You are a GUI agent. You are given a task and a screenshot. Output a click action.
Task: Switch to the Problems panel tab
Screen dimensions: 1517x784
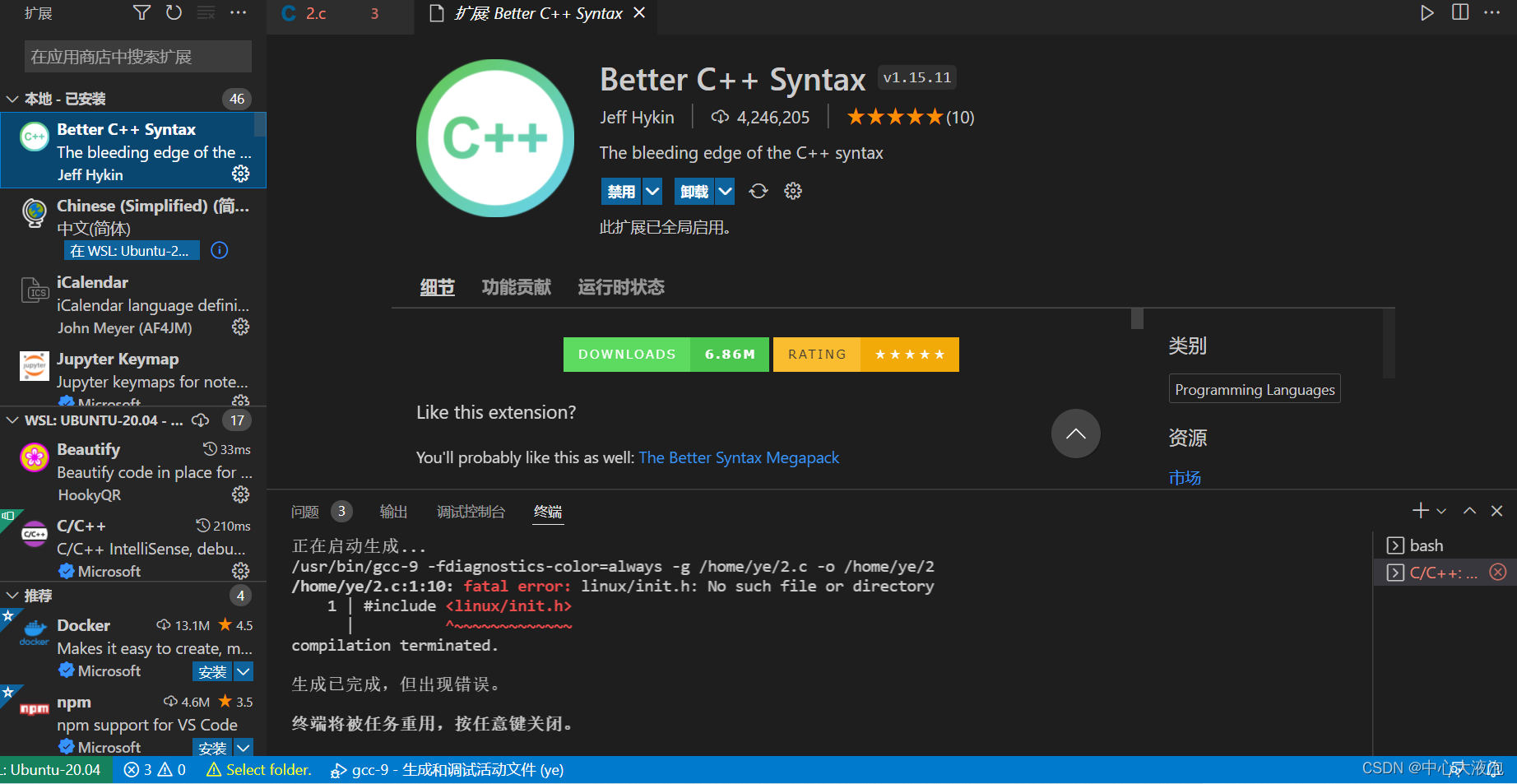coord(305,512)
